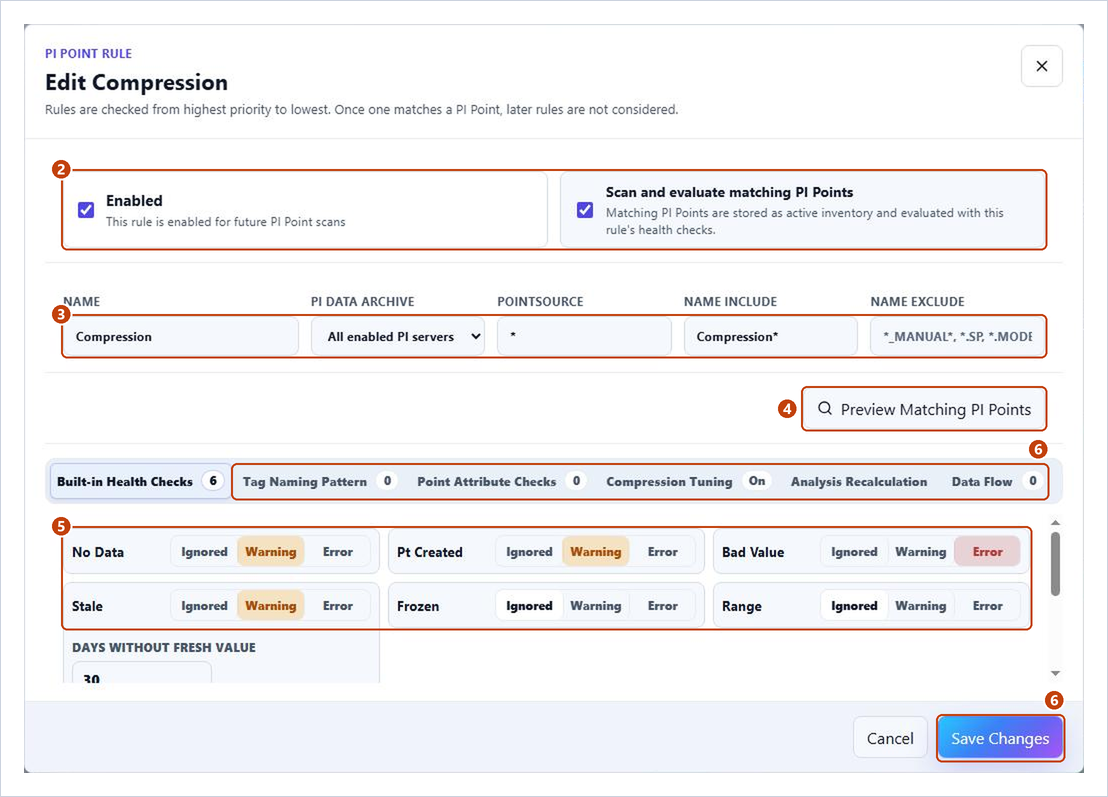The width and height of the screenshot is (1108, 797).
Task: Click the Name Exclude field
Action: (x=957, y=336)
